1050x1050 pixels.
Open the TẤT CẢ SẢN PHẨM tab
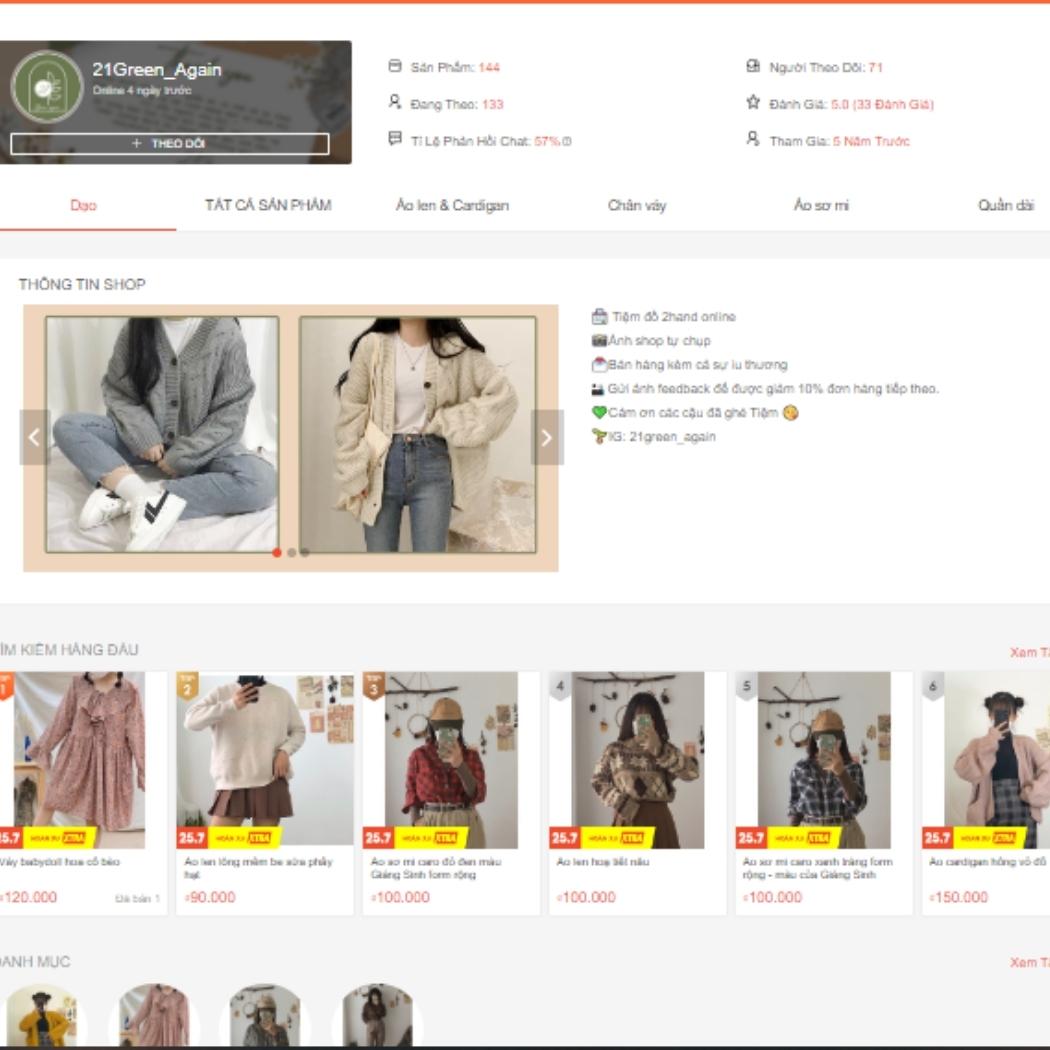click(x=268, y=206)
